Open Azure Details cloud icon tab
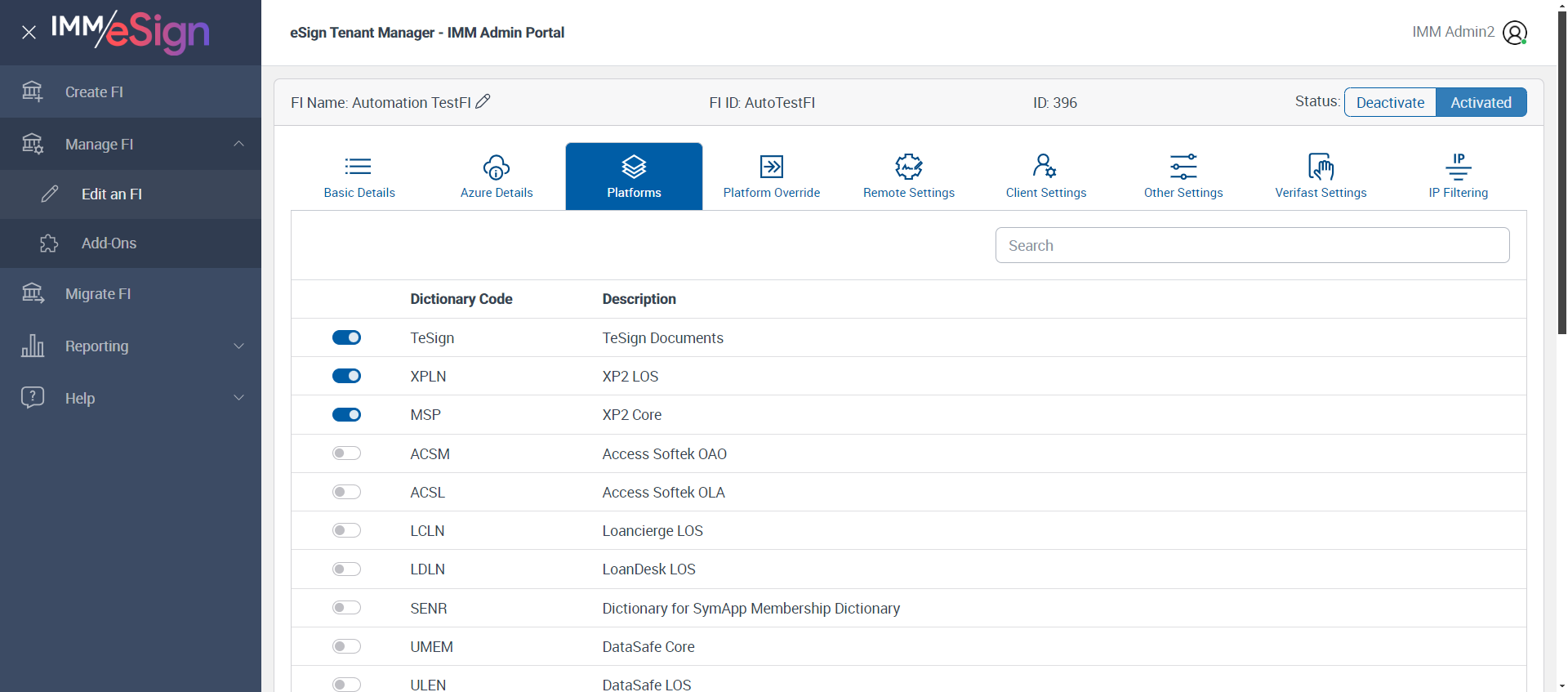Screen dimensions: 1568x692 click(x=496, y=167)
